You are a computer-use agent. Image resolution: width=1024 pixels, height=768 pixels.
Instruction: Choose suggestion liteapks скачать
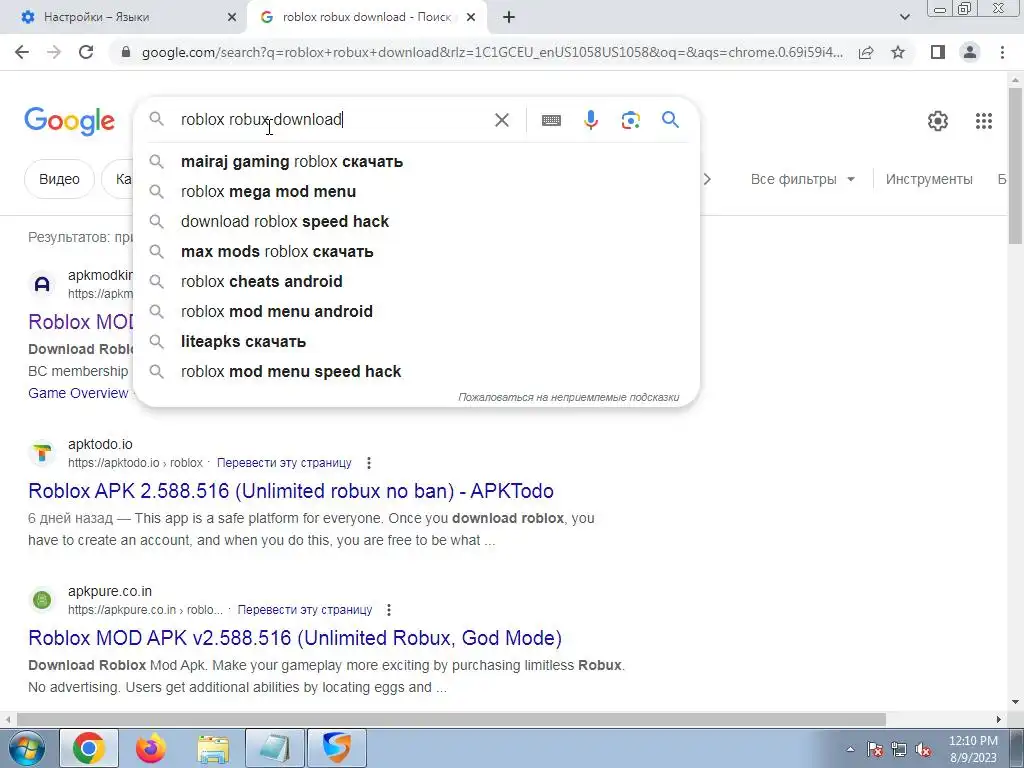[417, 342]
